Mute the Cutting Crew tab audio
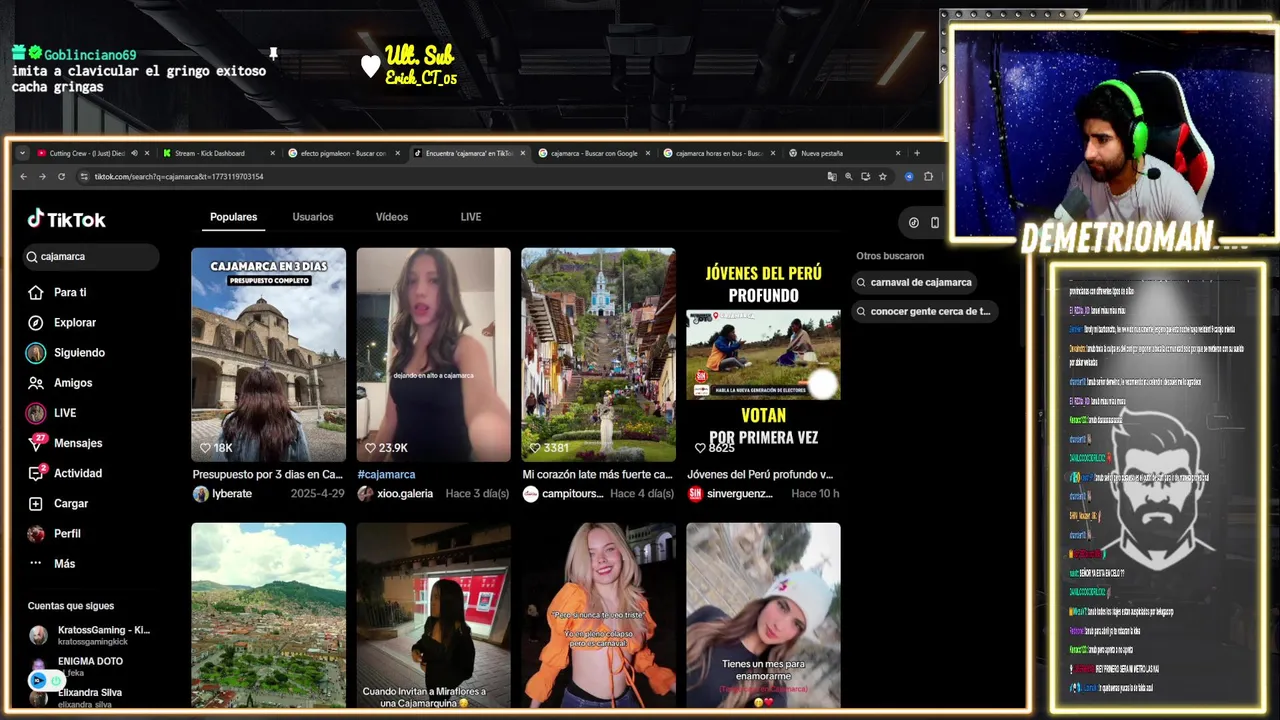The height and width of the screenshot is (720, 1280). 134,153
